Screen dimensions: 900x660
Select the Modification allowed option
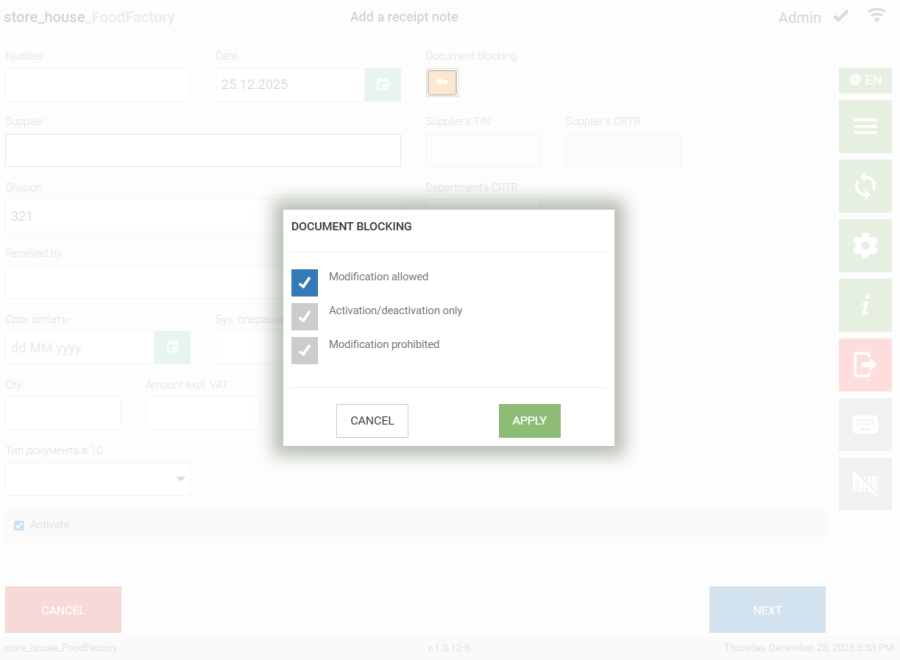coord(305,283)
